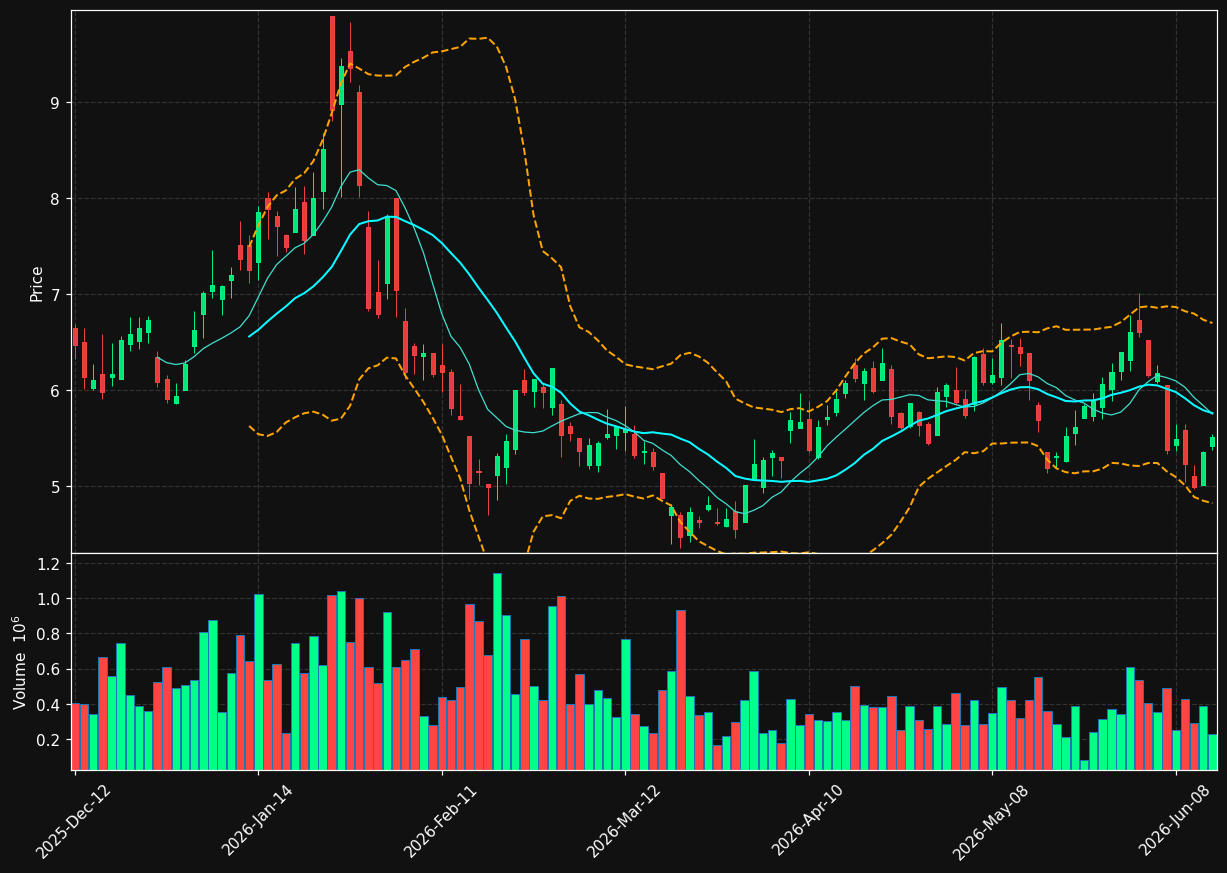
Task: Click the 2026-Jan-14 date label
Action: (x=258, y=820)
